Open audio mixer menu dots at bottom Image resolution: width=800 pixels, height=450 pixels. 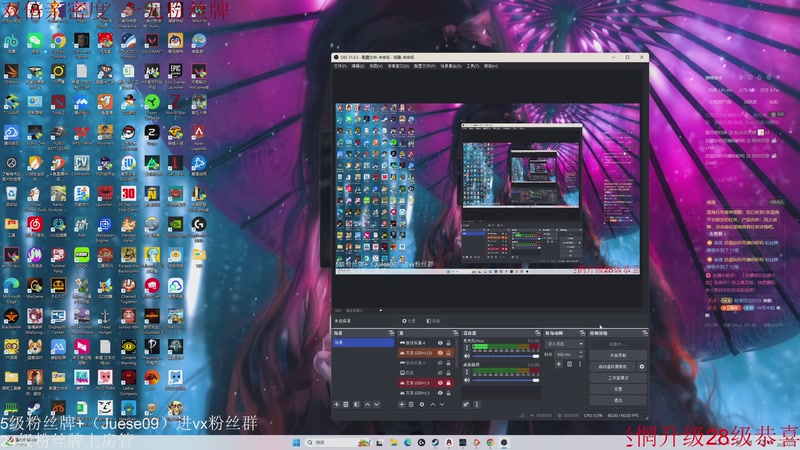[x=477, y=405]
